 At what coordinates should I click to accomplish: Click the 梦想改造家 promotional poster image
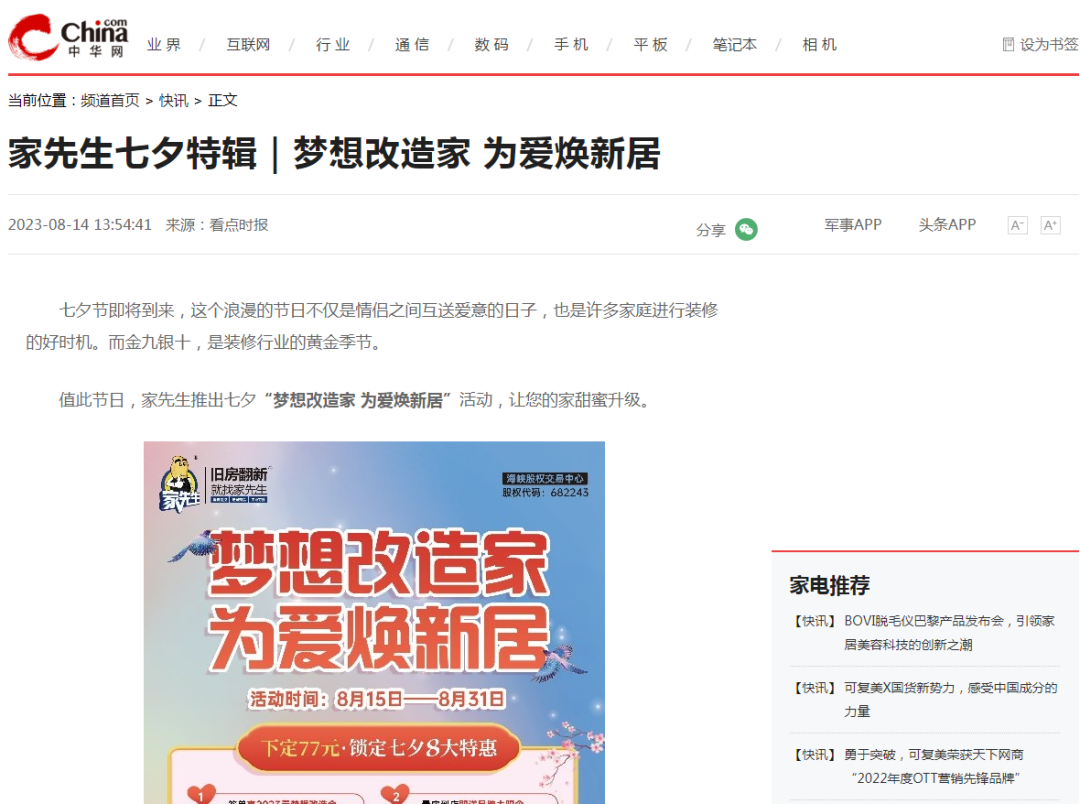[x=374, y=622]
